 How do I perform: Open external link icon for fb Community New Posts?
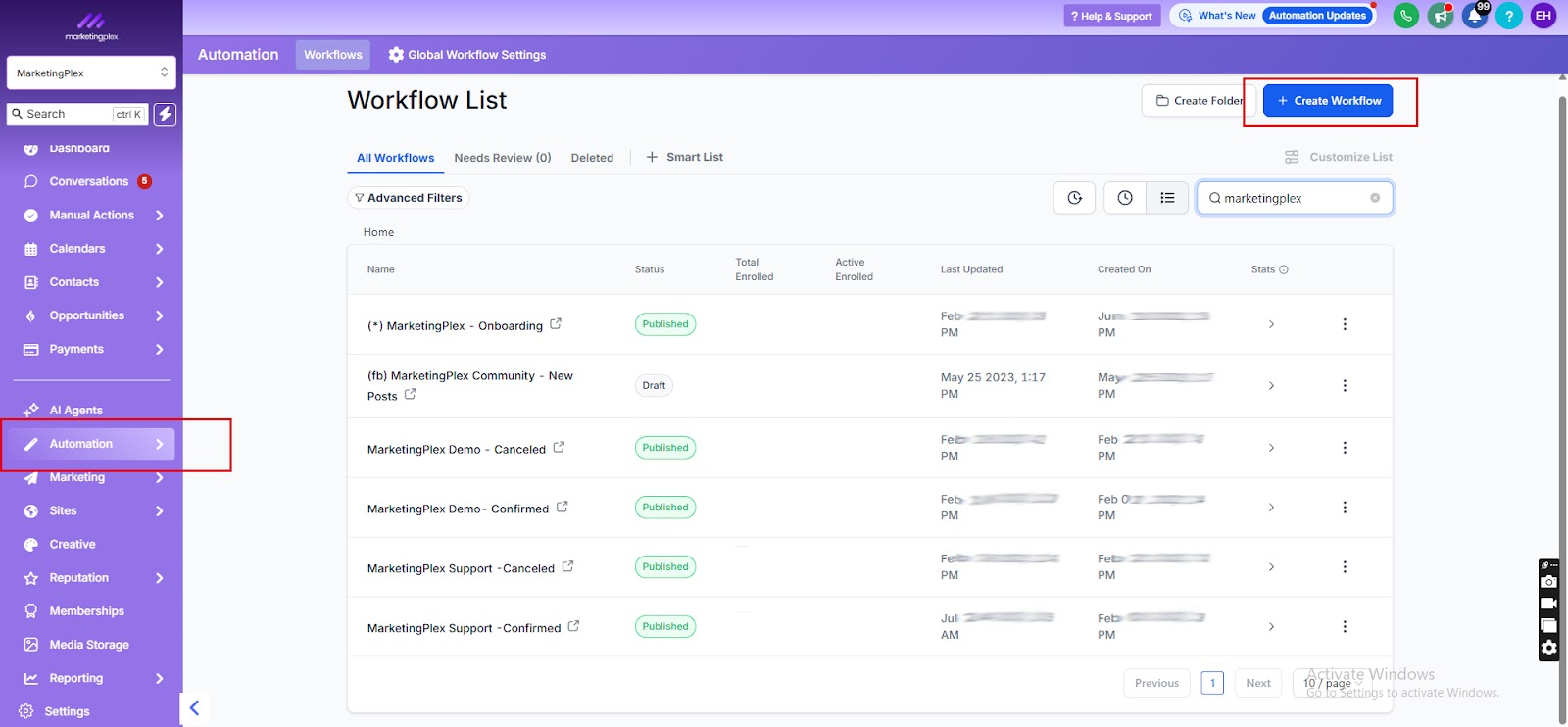[x=411, y=394]
